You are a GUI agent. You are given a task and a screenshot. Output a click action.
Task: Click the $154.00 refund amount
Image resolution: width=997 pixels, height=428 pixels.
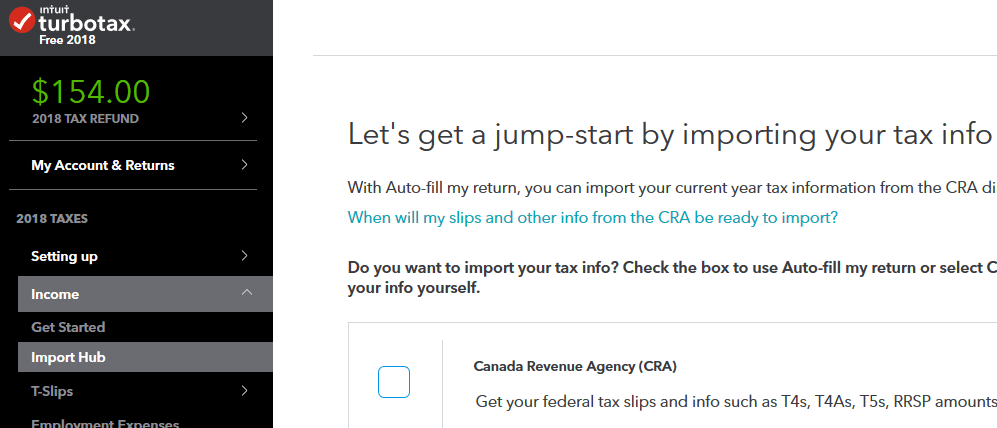point(91,92)
